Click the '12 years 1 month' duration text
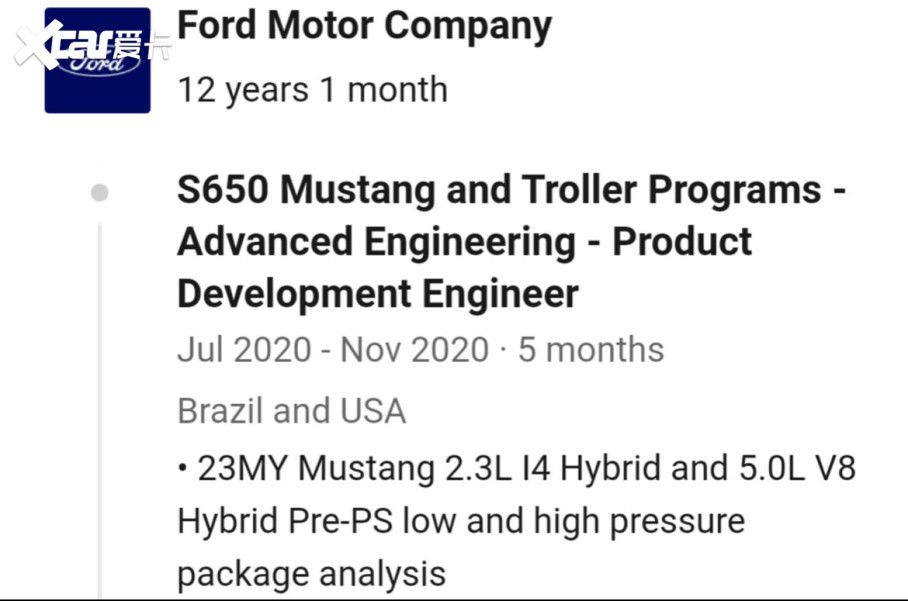Screen dimensions: 908x601 pyautogui.click(x=312, y=90)
